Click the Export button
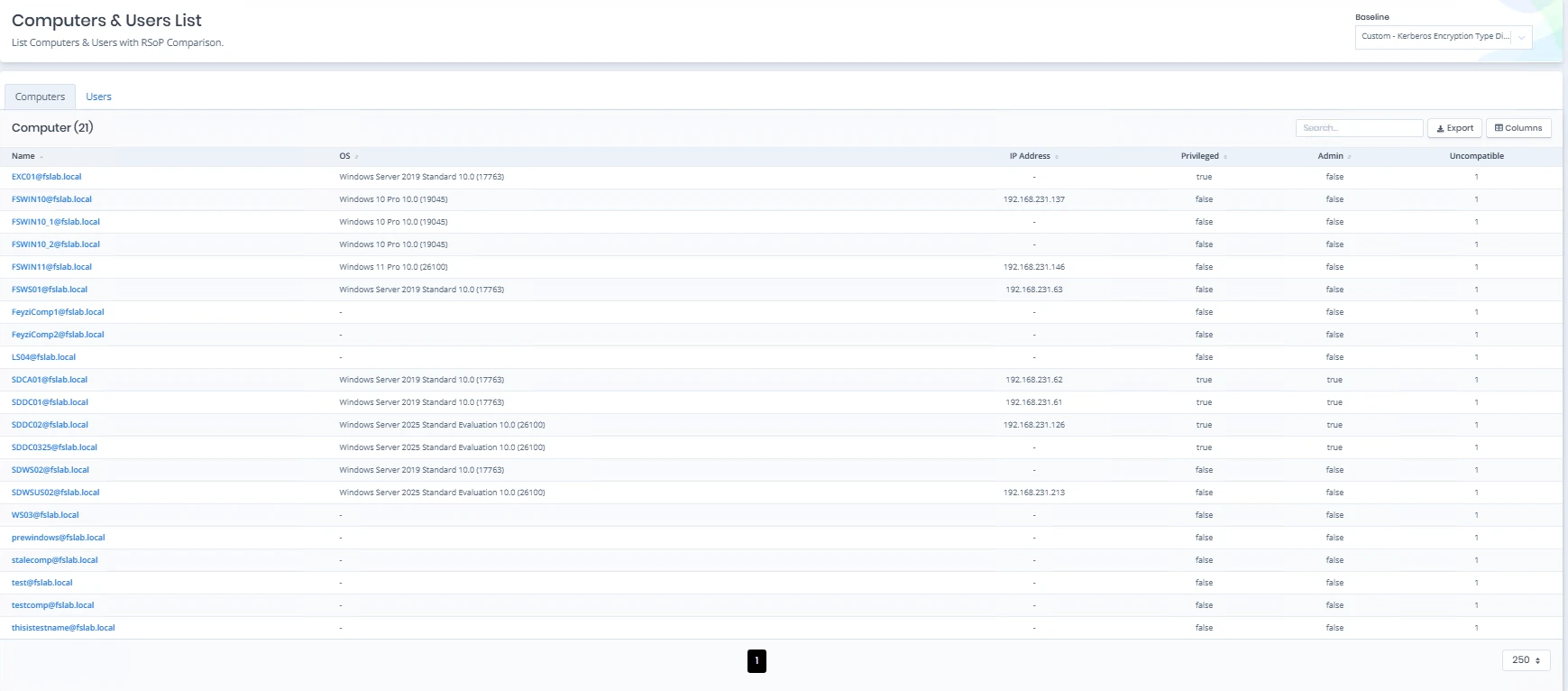Image resolution: width=1568 pixels, height=691 pixels. pos(1454,128)
